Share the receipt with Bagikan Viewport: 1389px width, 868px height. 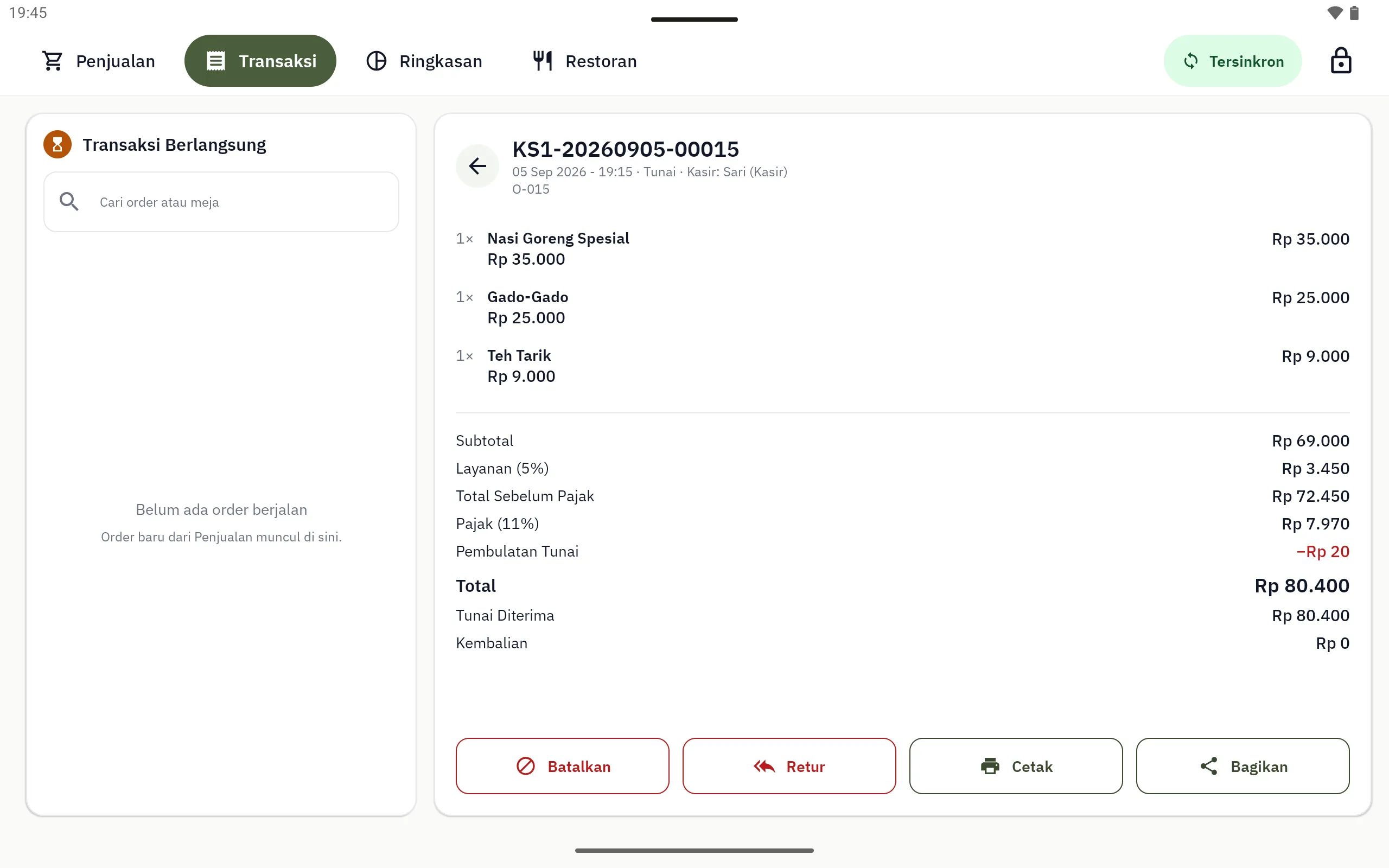pyautogui.click(x=1243, y=766)
